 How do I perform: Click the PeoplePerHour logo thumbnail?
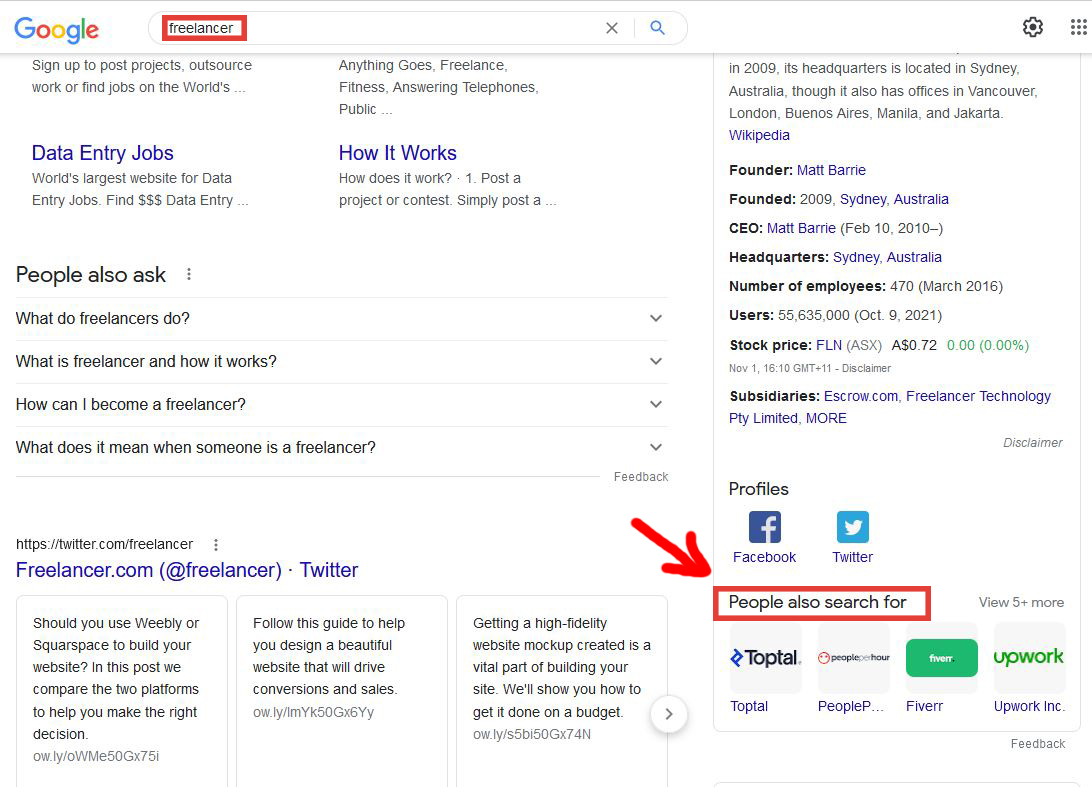[x=853, y=657]
